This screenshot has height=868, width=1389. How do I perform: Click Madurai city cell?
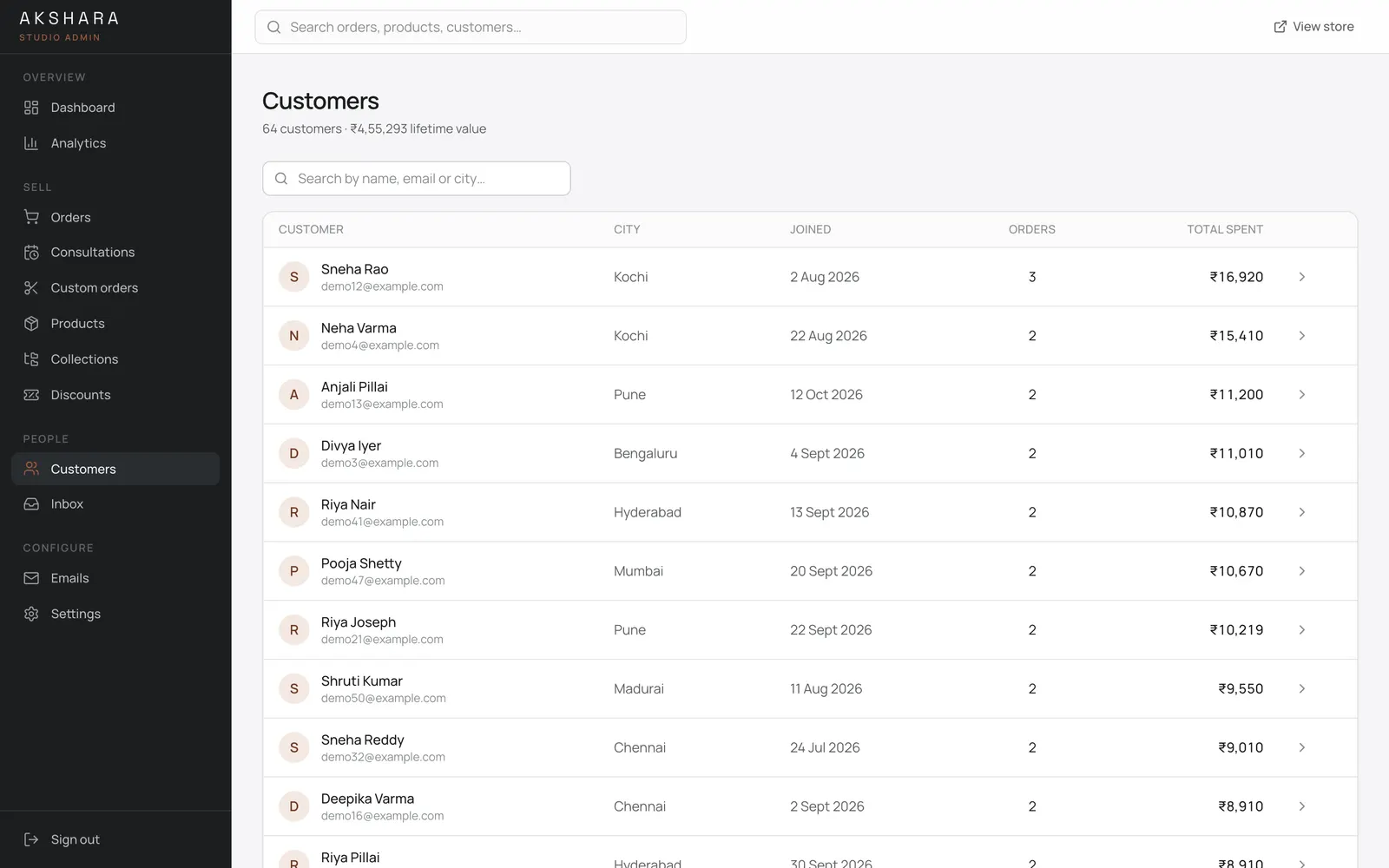click(639, 688)
